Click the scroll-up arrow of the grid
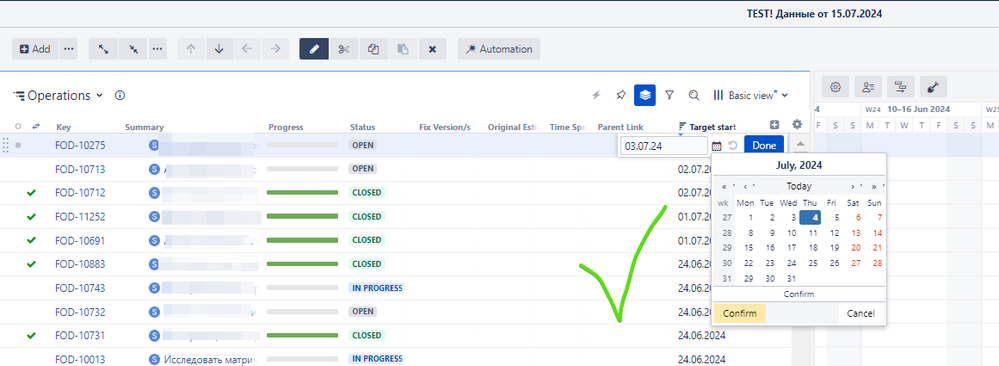 tap(801, 145)
